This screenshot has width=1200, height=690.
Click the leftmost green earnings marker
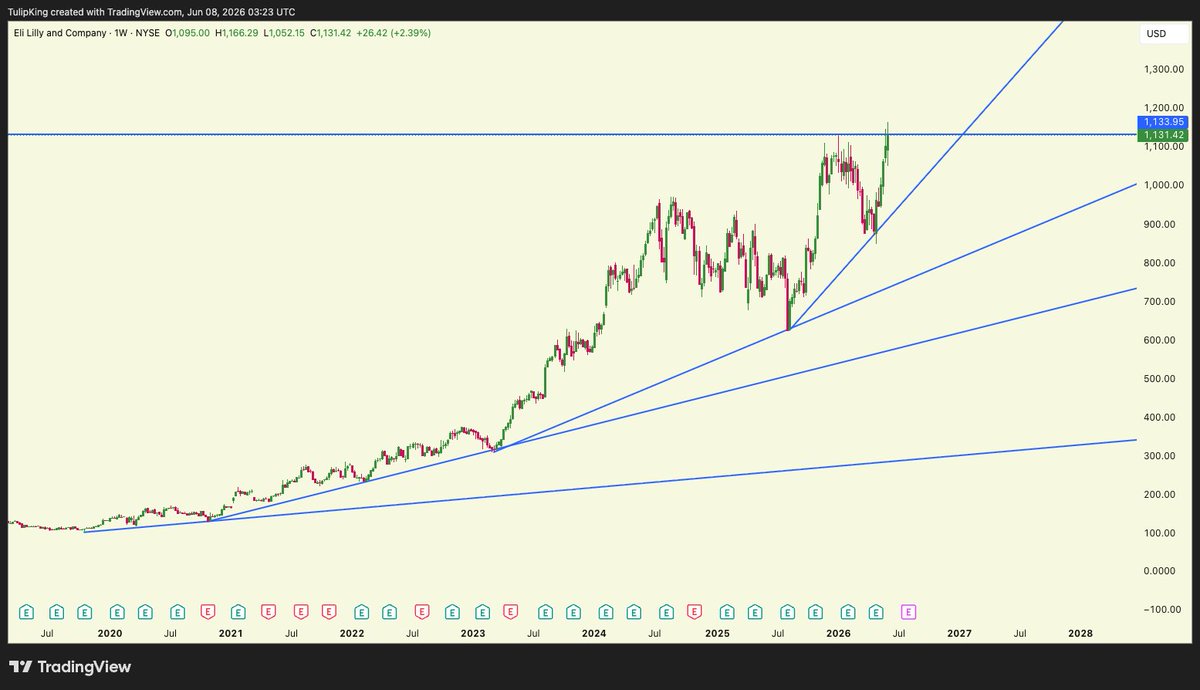27,611
